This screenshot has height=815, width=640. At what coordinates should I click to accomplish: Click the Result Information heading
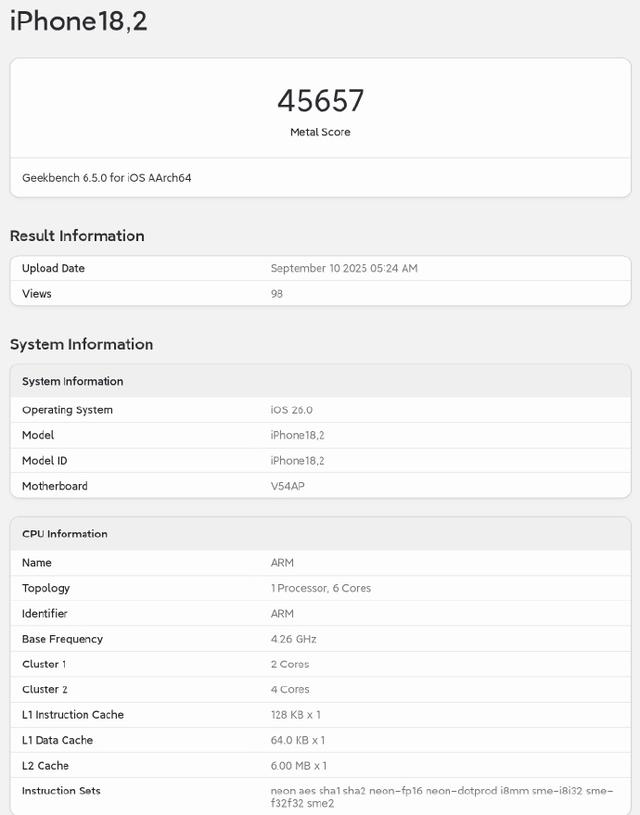click(x=77, y=235)
